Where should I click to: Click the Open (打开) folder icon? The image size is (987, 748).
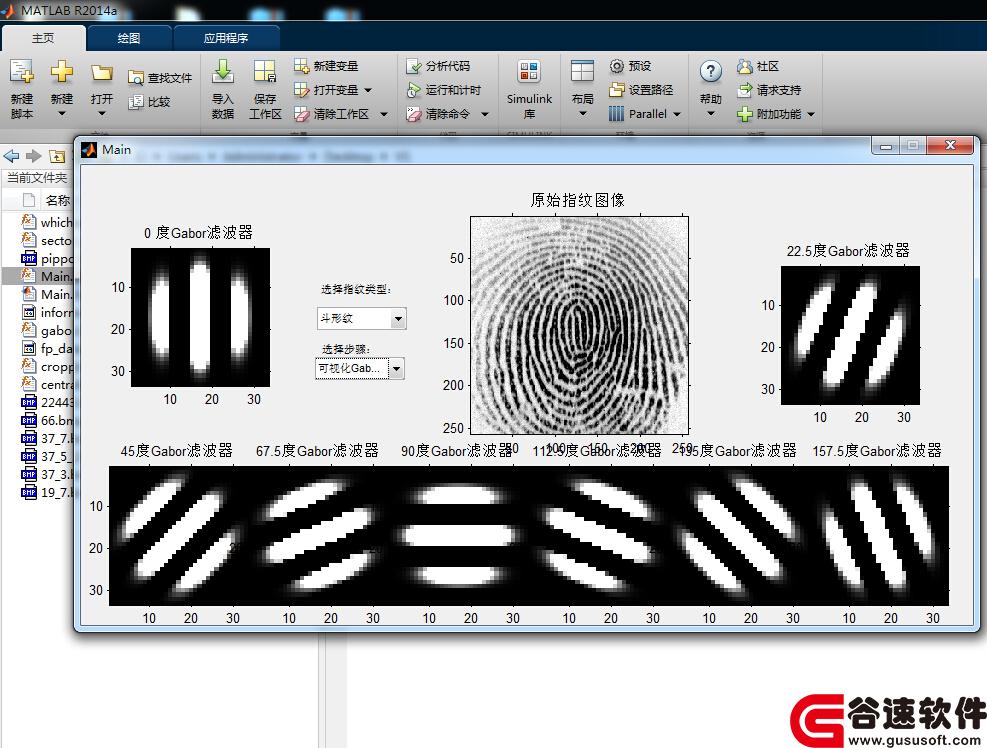pyautogui.click(x=101, y=73)
